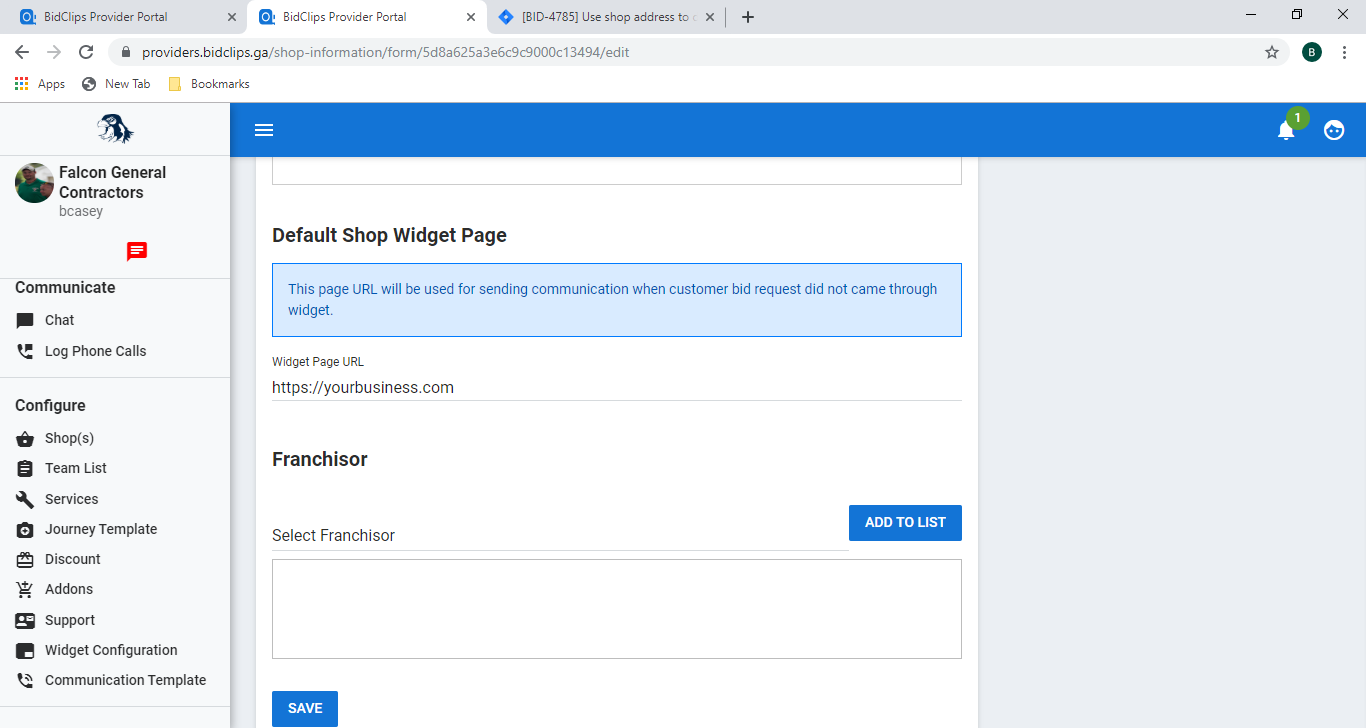Close the first BidClips Provider Portal tab
1366x728 pixels.
pyautogui.click(x=232, y=17)
